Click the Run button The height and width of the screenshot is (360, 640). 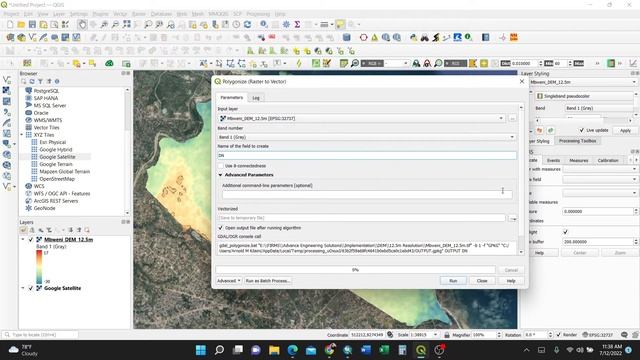pos(453,281)
